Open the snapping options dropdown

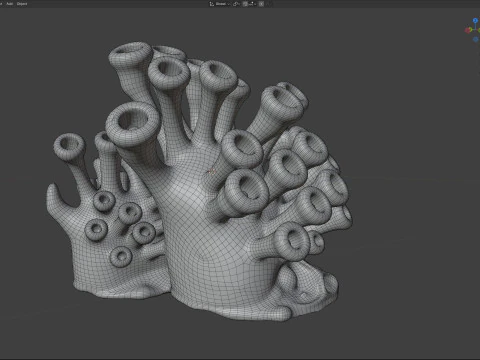coord(252,4)
